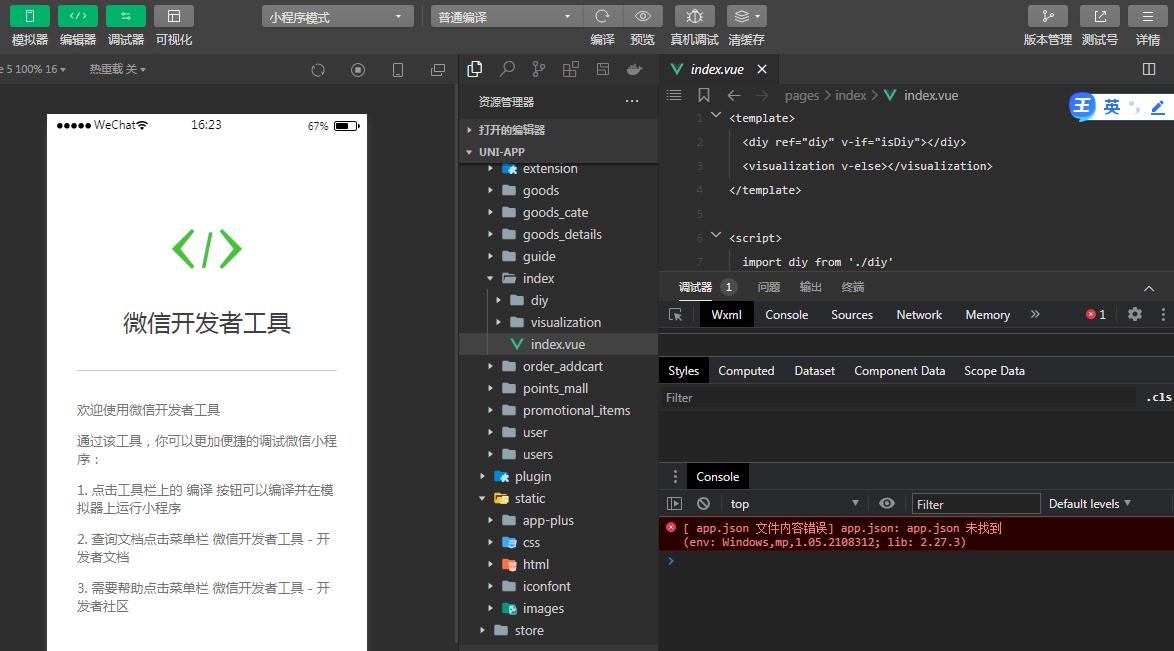Screen dimensions: 1174x651
Task: Expand the visualization folder
Action: point(559,322)
